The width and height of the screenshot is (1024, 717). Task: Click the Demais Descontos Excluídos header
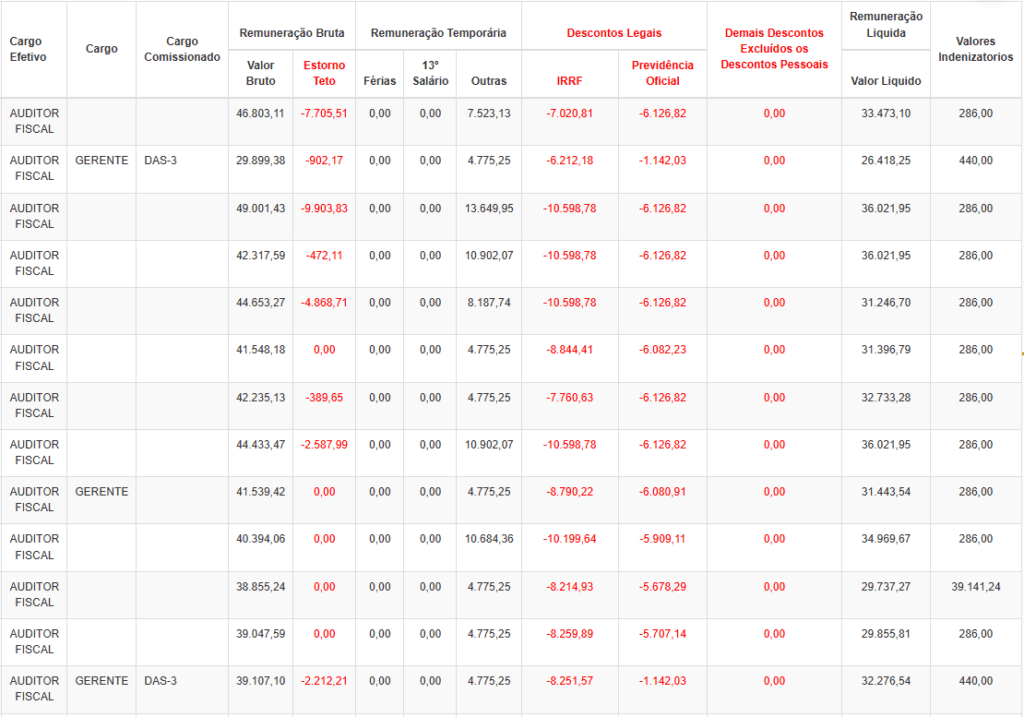[x=774, y=49]
